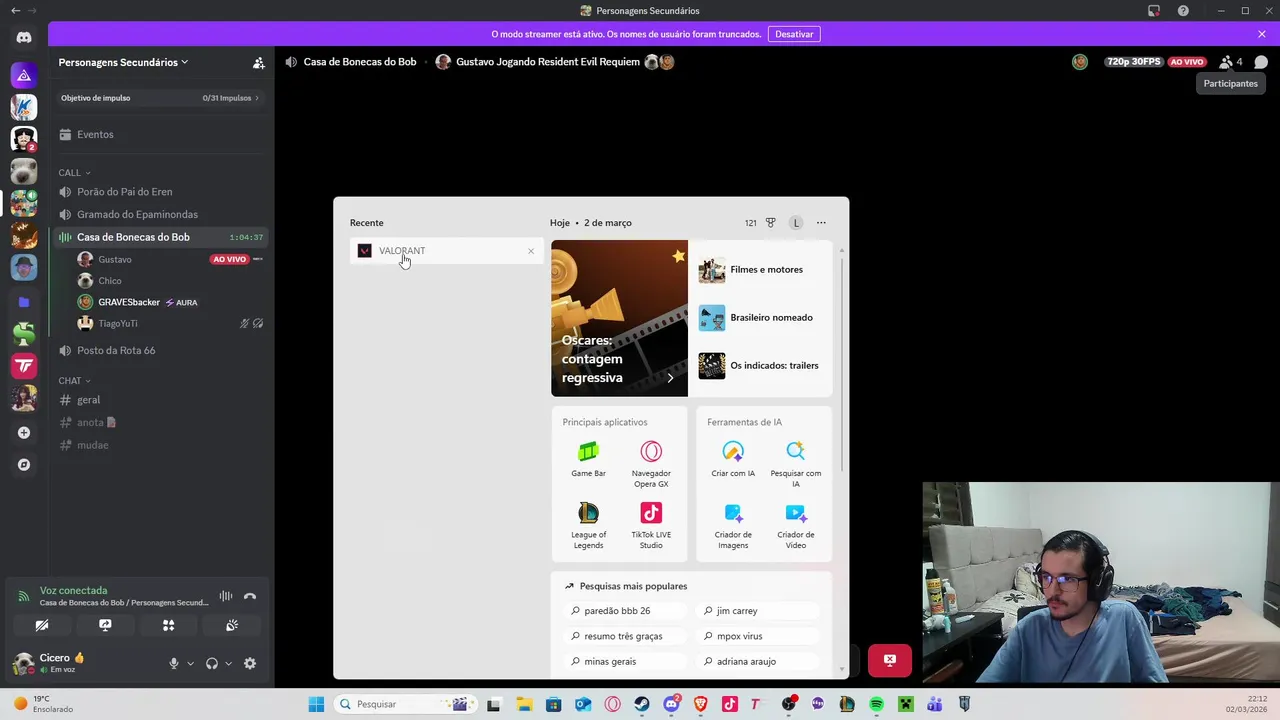Viewport: 1280px width, 720px height.
Task: Click the Windows taskbar Pesquisar search box
Action: (405, 704)
